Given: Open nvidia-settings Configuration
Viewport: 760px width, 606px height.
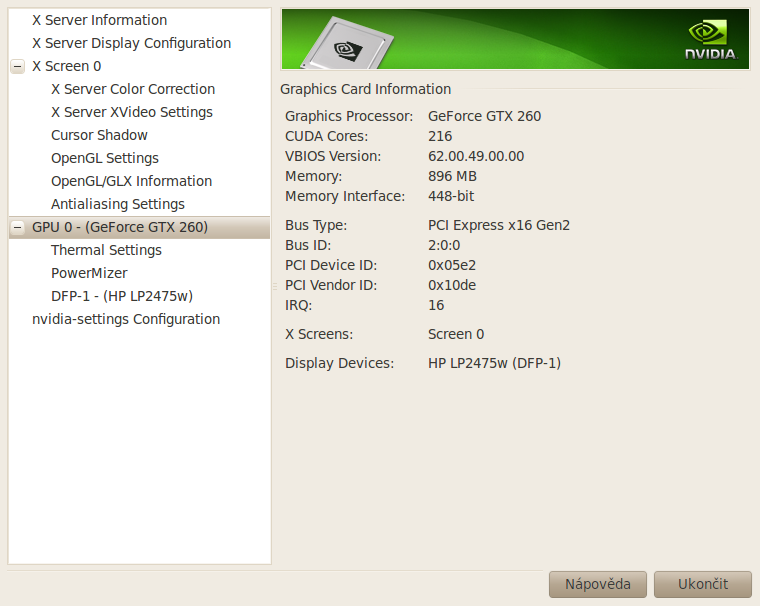Looking at the screenshot, I should click(x=126, y=319).
